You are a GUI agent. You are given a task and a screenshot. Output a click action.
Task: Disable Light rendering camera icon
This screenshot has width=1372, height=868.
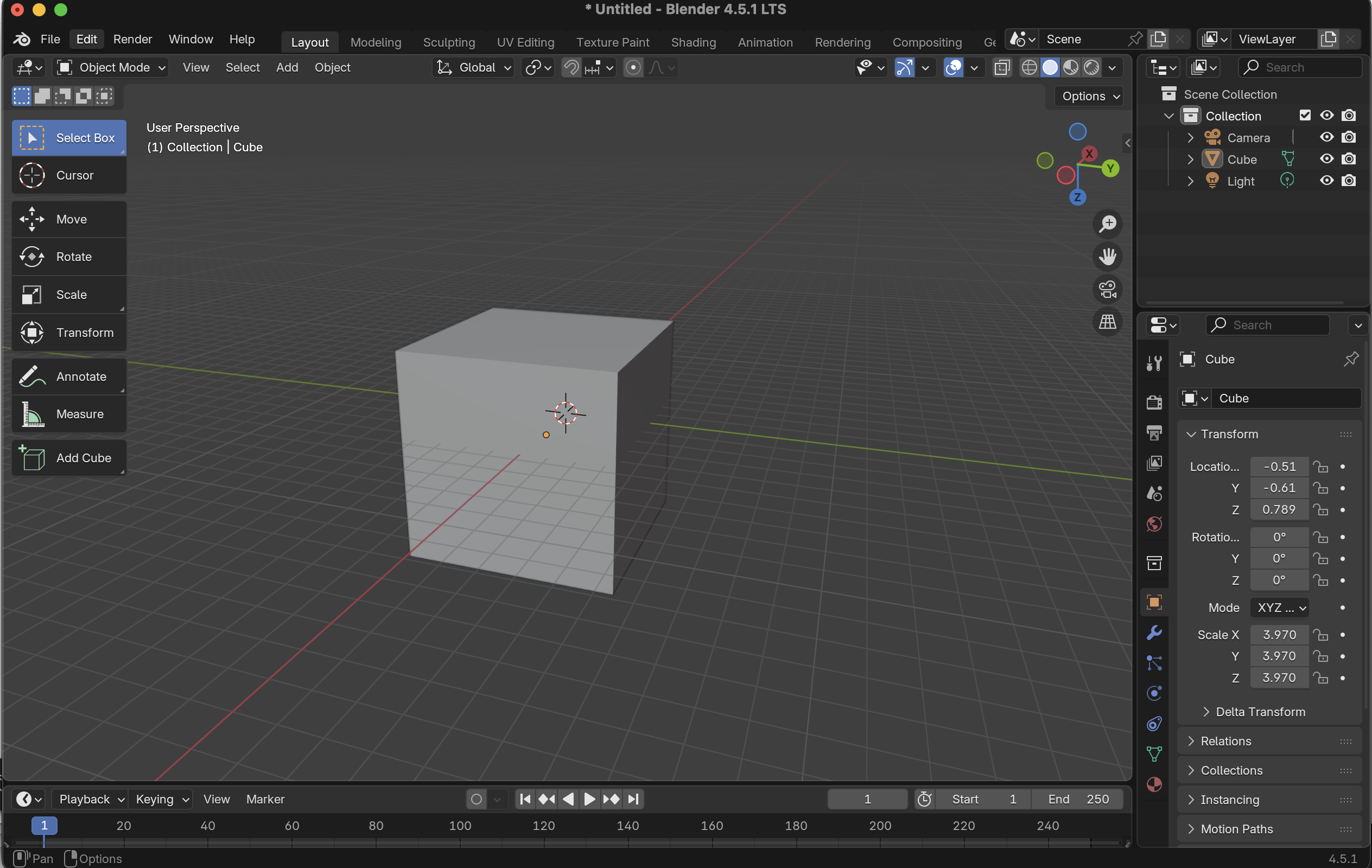pos(1348,181)
